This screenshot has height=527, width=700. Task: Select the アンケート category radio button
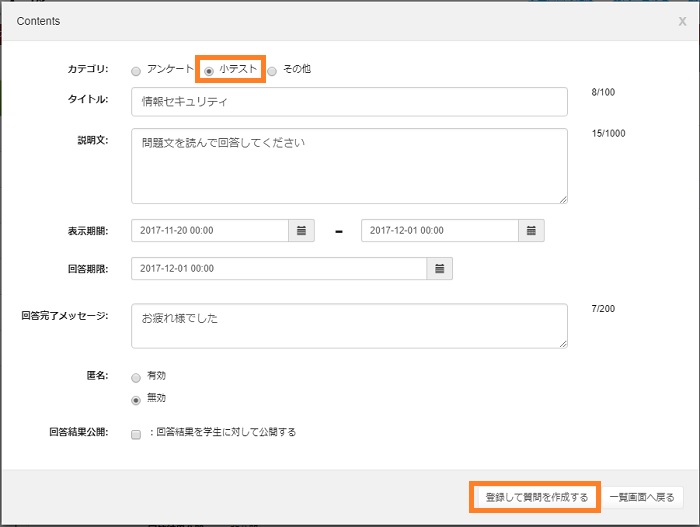point(136,71)
